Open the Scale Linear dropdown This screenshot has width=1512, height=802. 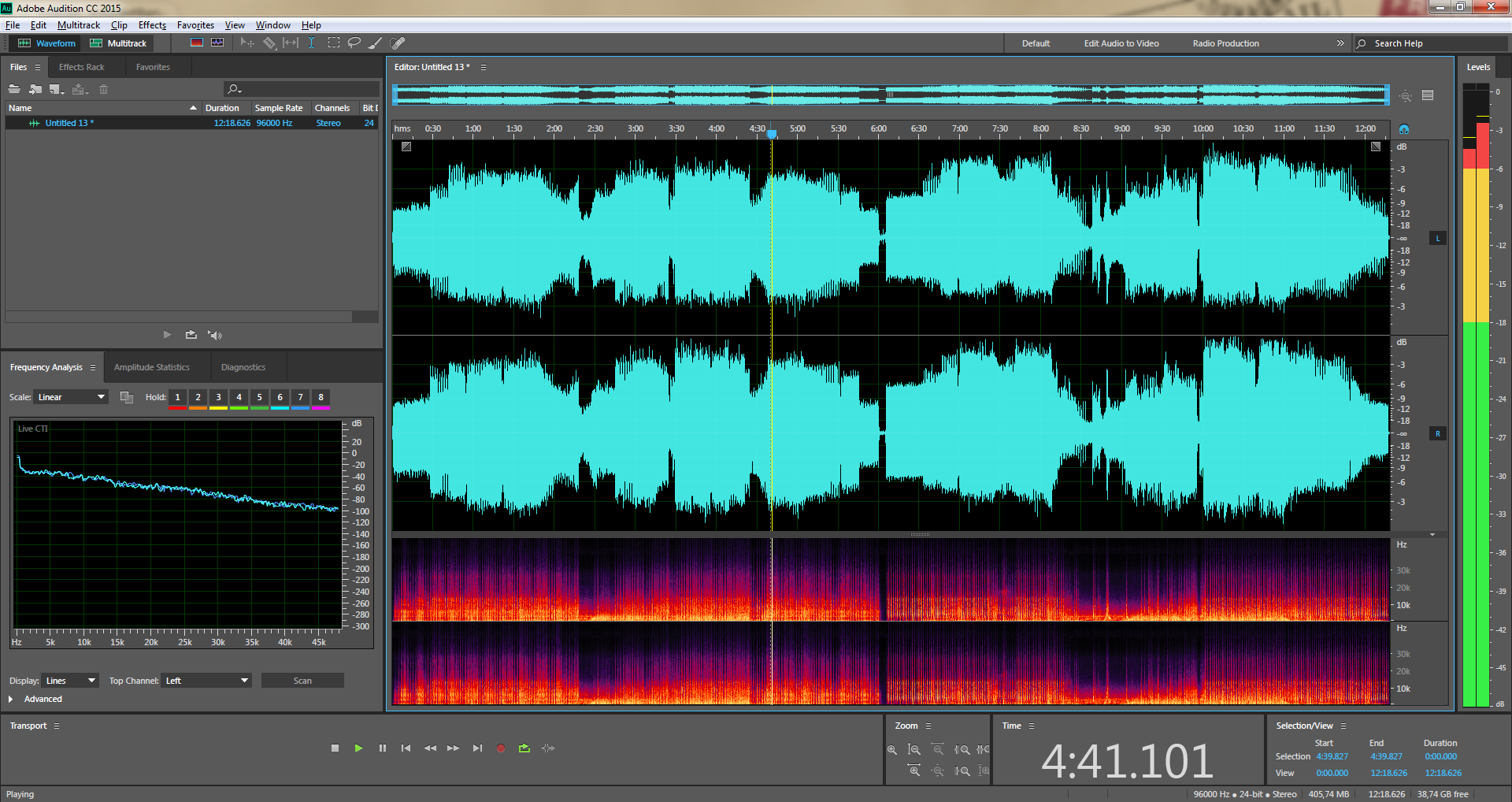71,397
